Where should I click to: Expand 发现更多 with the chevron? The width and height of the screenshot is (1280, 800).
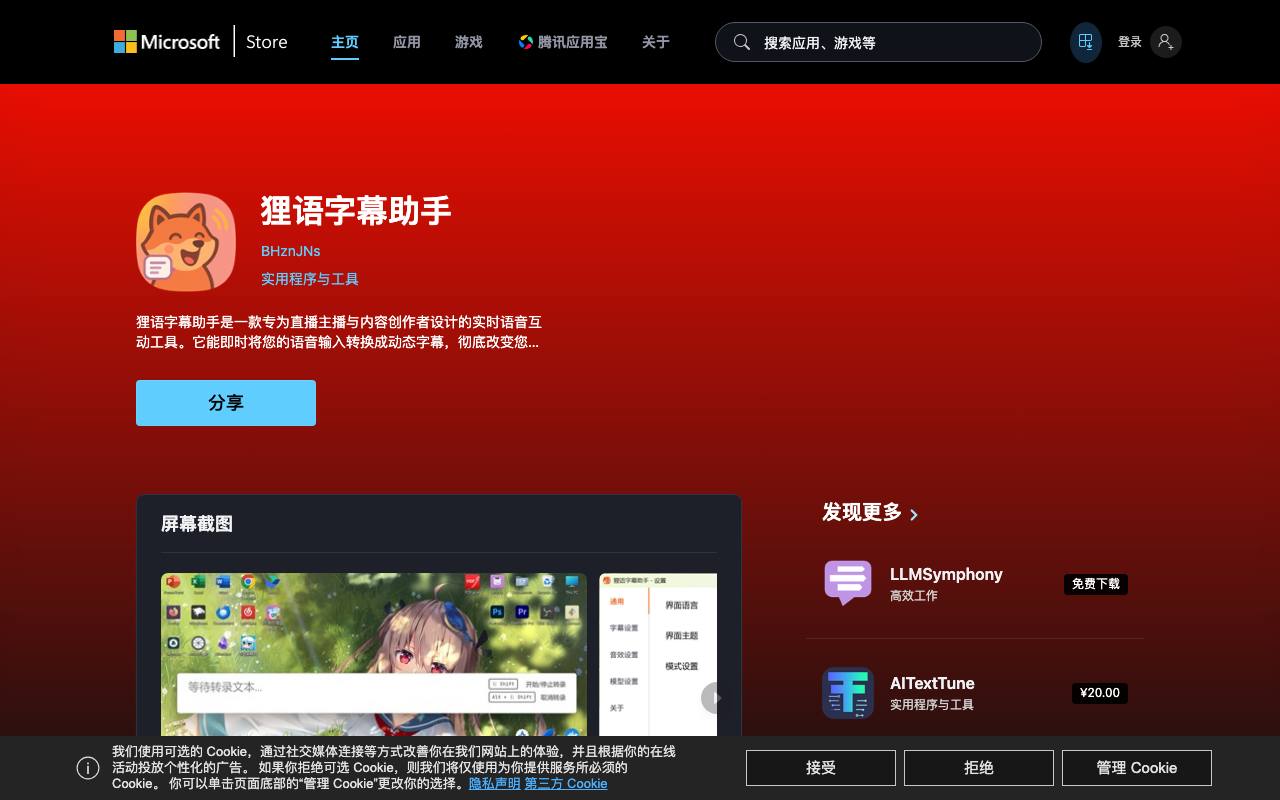tap(914, 514)
